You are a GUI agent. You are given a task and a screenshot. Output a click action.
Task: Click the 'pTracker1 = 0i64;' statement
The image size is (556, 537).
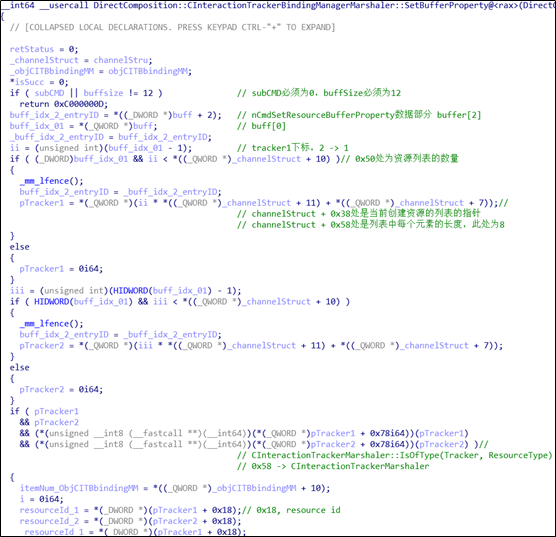pyautogui.click(x=61, y=269)
